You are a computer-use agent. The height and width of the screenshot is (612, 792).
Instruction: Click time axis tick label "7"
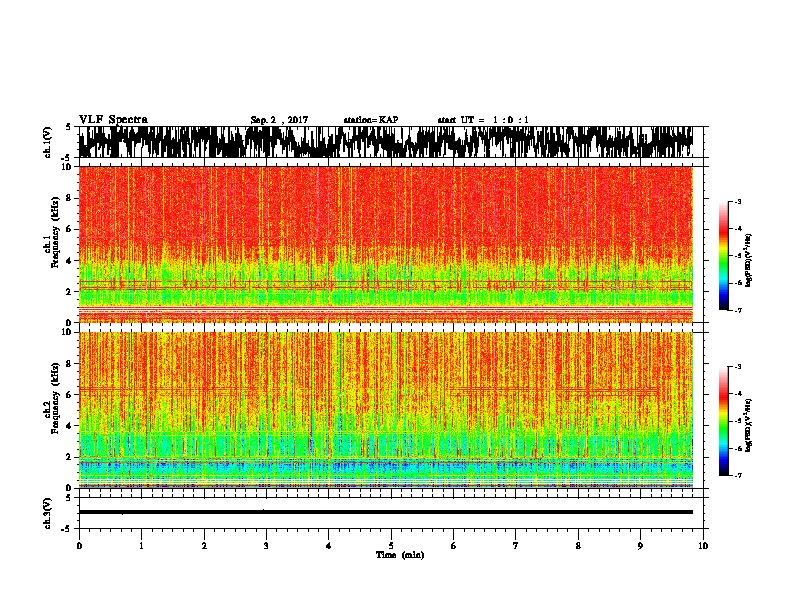(516, 546)
